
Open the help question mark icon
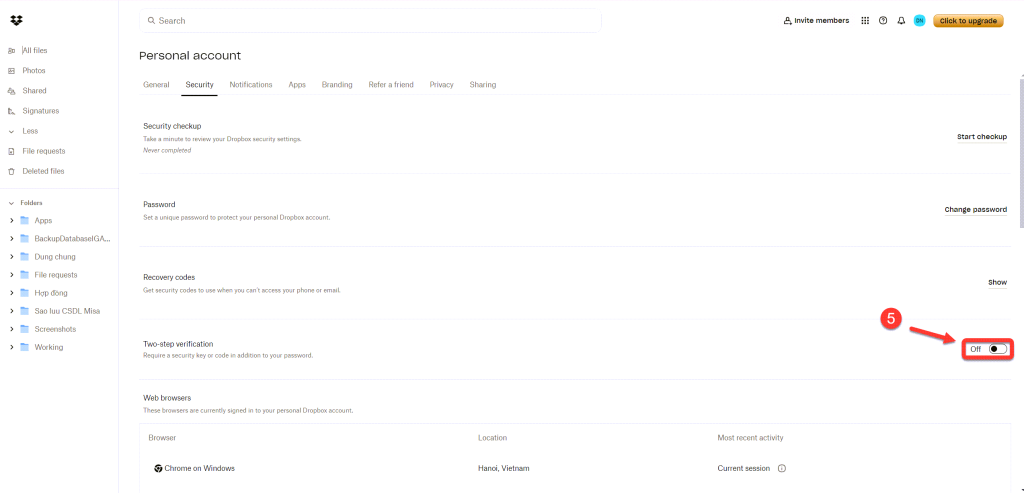pos(883,20)
